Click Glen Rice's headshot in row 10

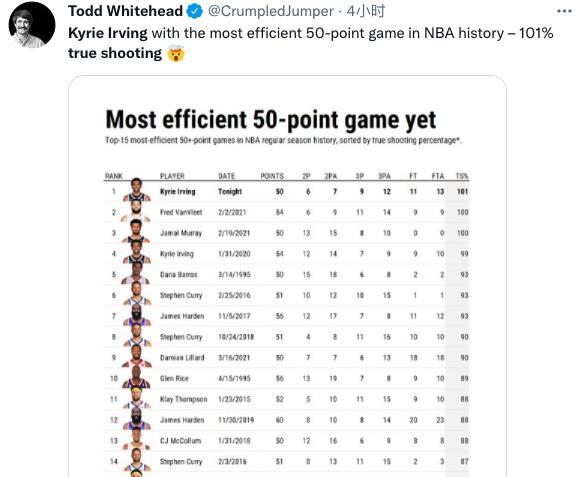(136, 377)
